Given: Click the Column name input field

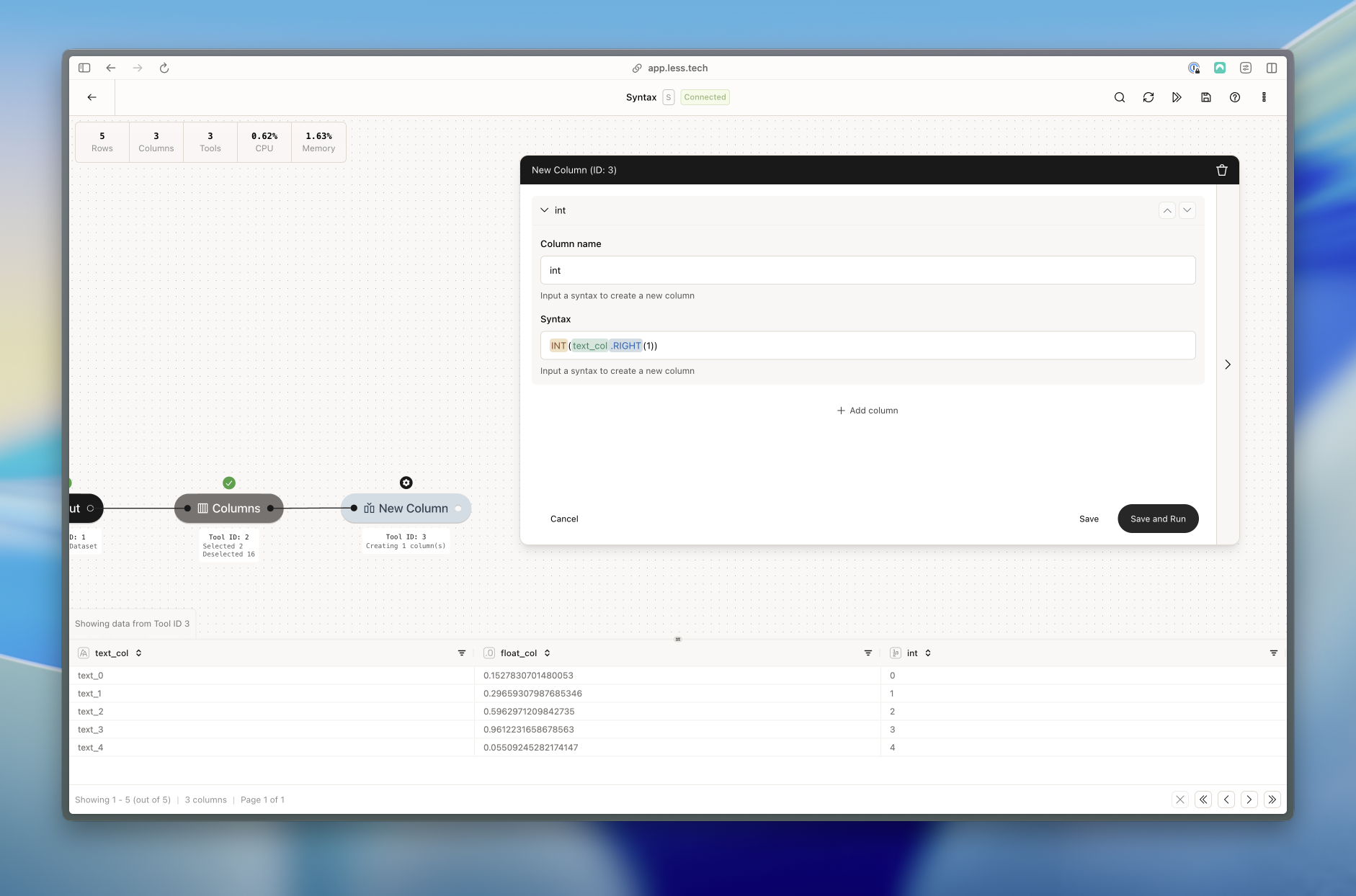Looking at the screenshot, I should (x=868, y=270).
